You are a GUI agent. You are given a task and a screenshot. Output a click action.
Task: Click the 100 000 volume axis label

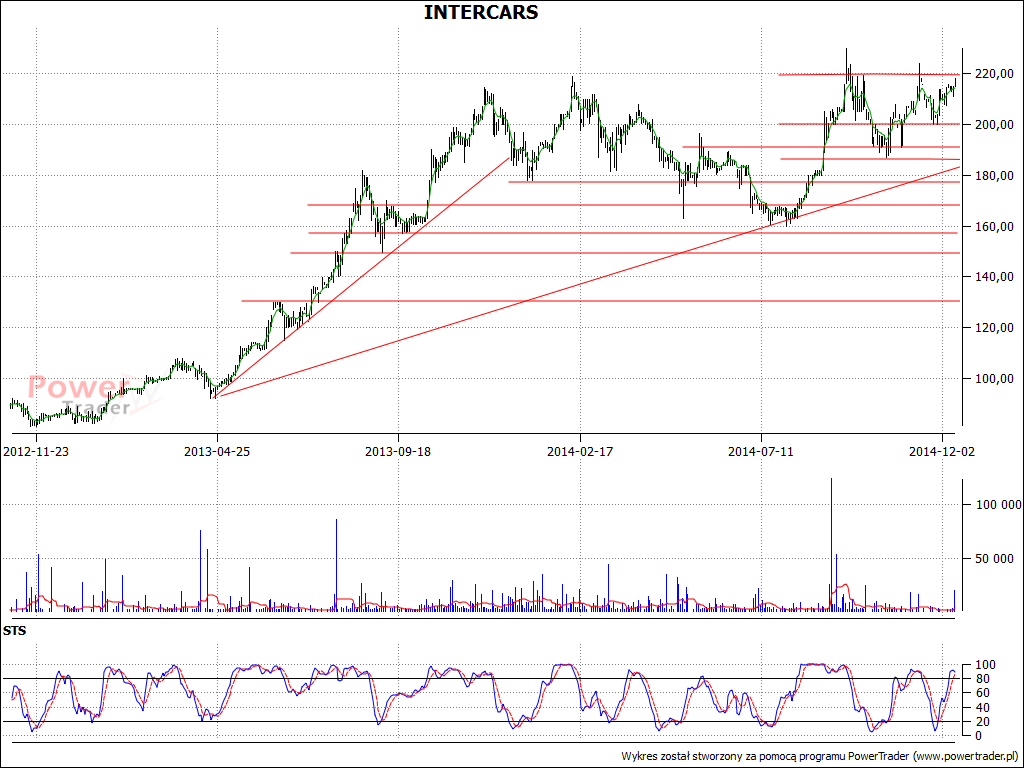999,505
